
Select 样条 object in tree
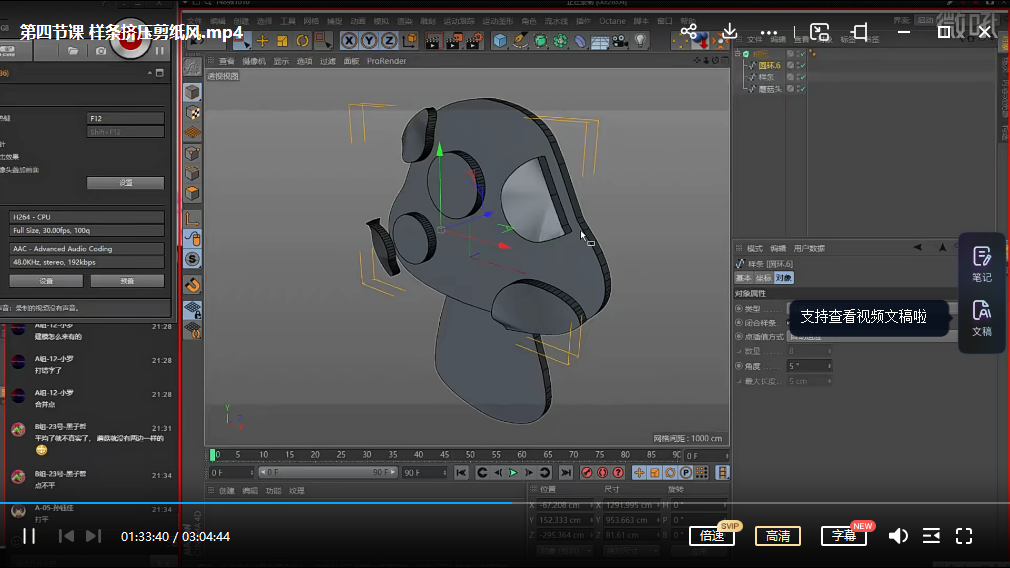(x=766, y=77)
